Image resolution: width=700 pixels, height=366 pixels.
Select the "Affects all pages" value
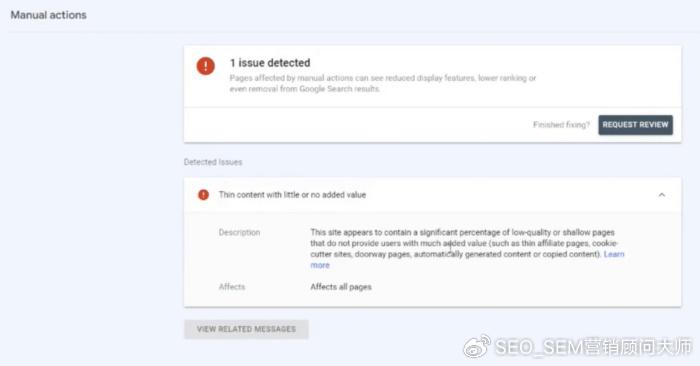point(341,287)
